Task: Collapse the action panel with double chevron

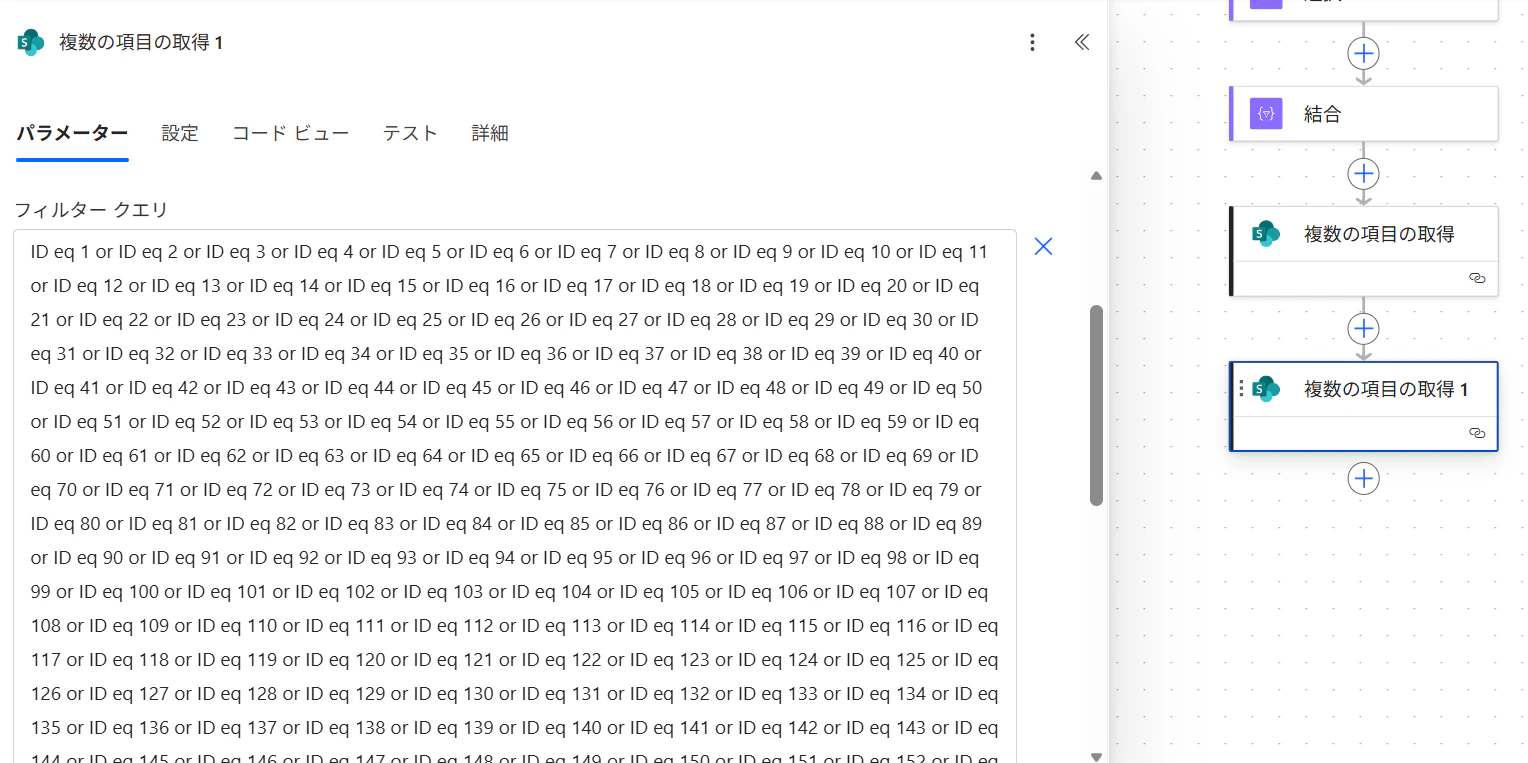Action: (x=1082, y=42)
